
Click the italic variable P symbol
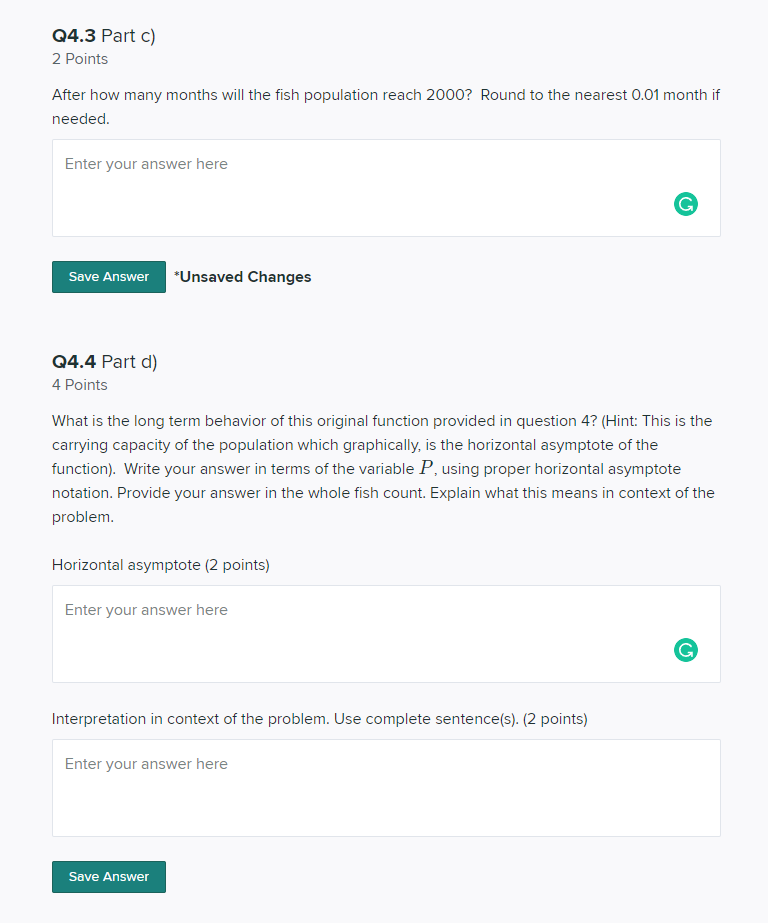pyautogui.click(x=426, y=468)
